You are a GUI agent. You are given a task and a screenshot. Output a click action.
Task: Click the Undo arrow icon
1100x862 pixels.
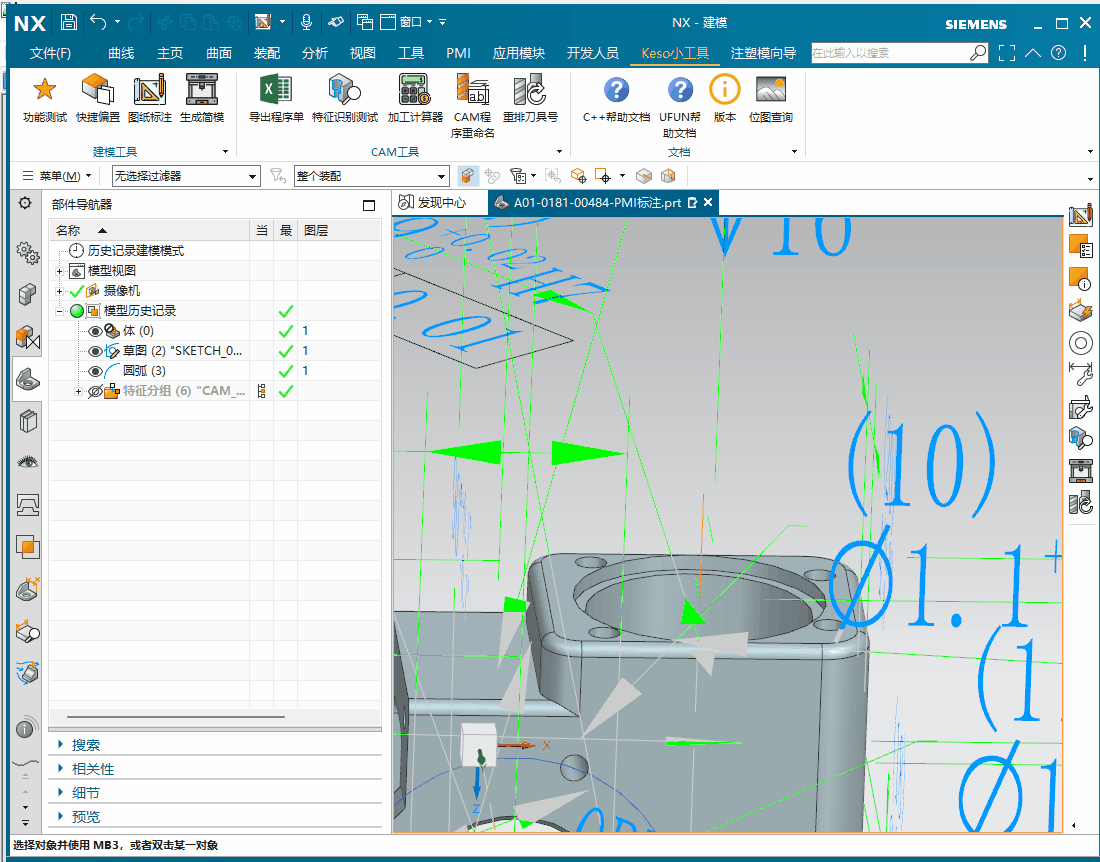coord(98,22)
